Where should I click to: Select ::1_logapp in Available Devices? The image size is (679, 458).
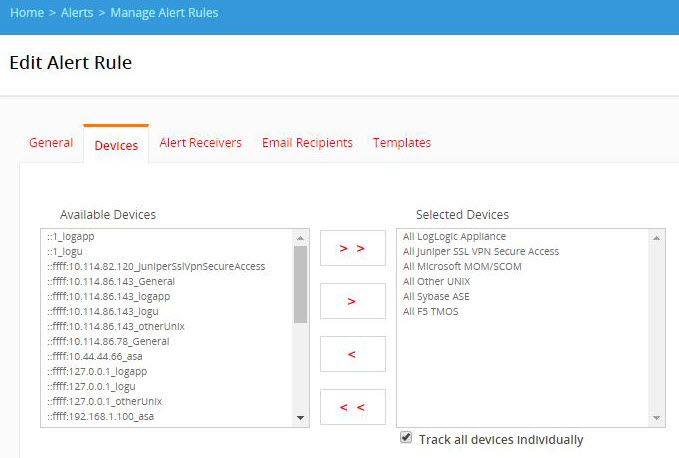[x=70, y=237]
